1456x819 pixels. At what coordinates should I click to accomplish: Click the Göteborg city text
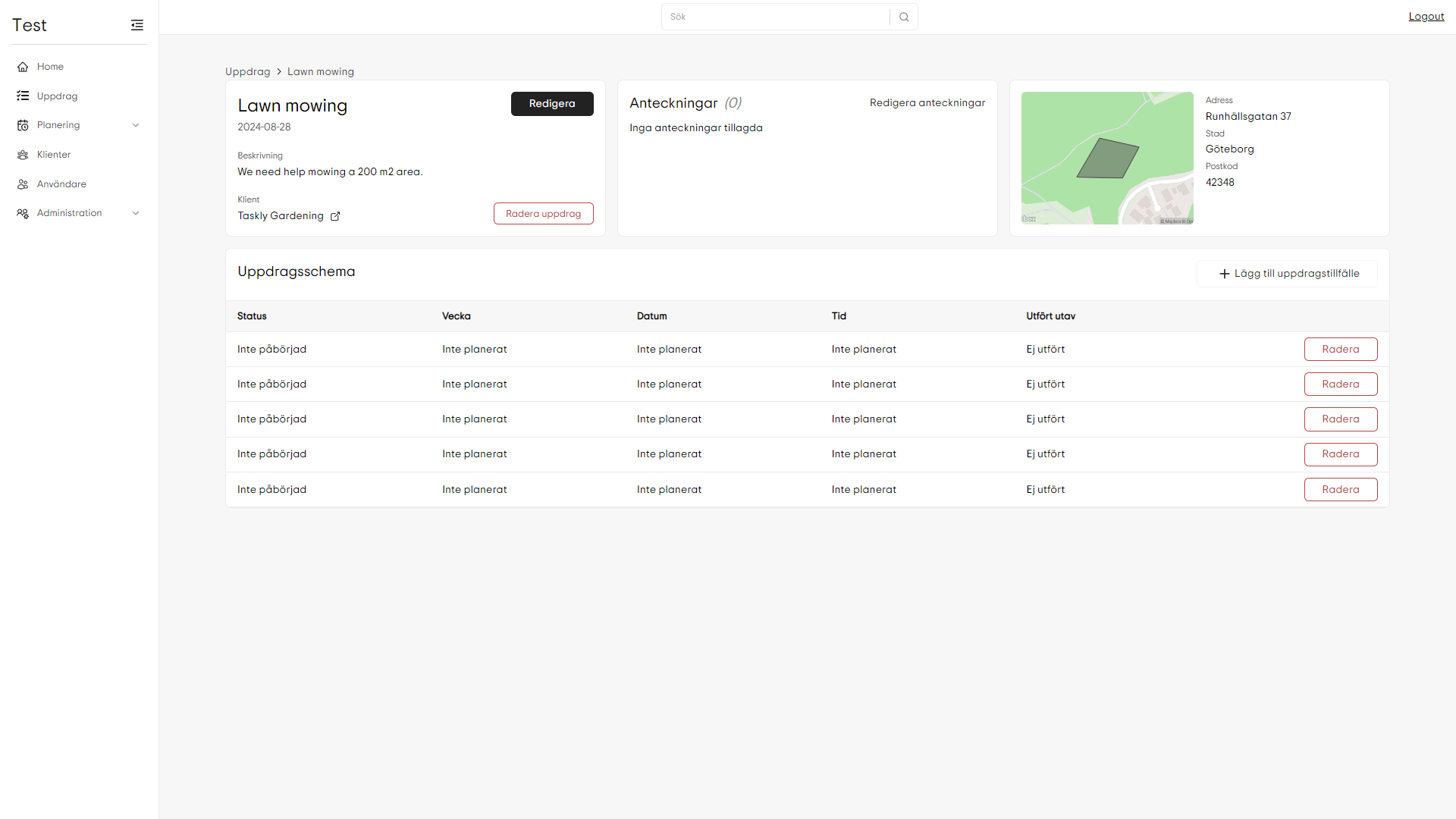click(1230, 149)
